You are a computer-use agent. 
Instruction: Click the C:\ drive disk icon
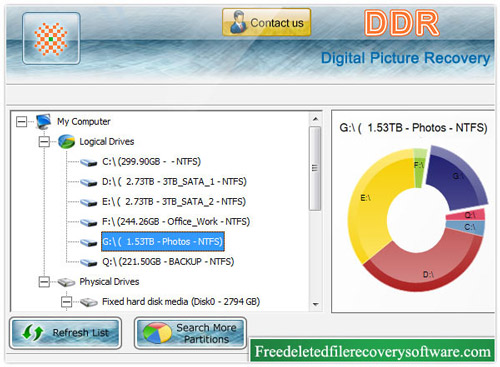88,162
